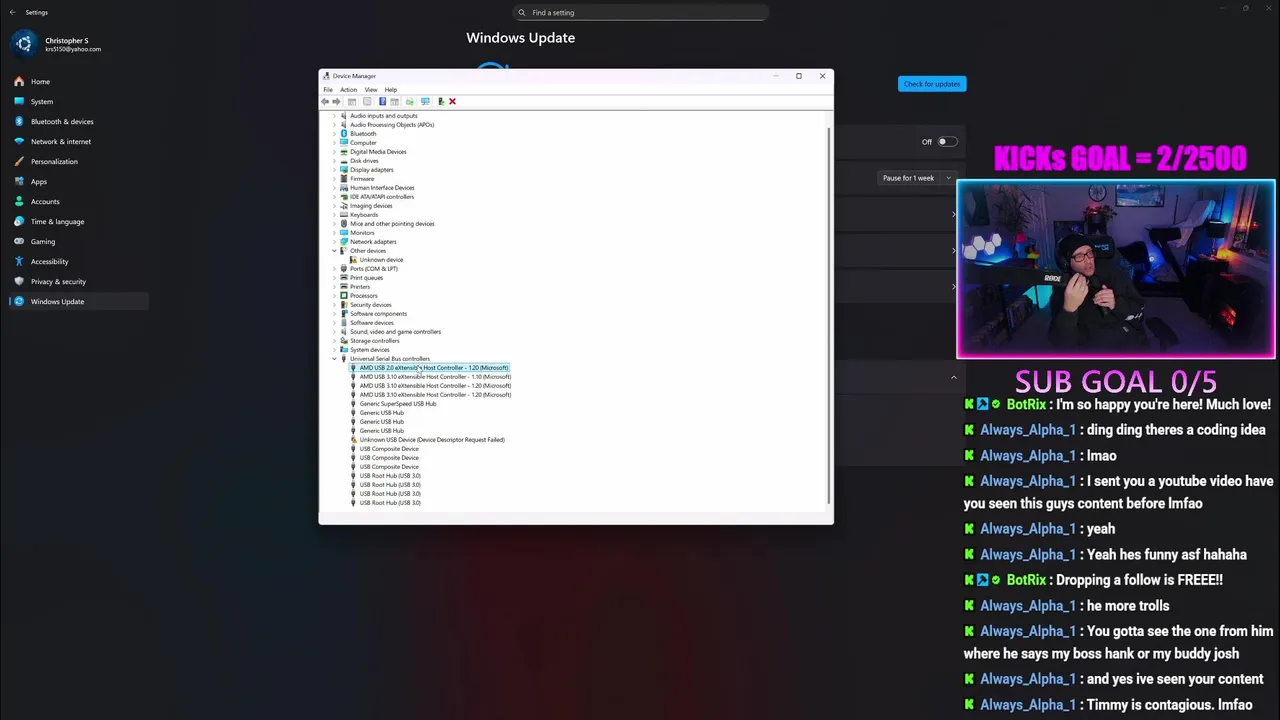Image resolution: width=1280 pixels, height=720 pixels.
Task: Expand the Display adapters category
Action: (x=334, y=169)
